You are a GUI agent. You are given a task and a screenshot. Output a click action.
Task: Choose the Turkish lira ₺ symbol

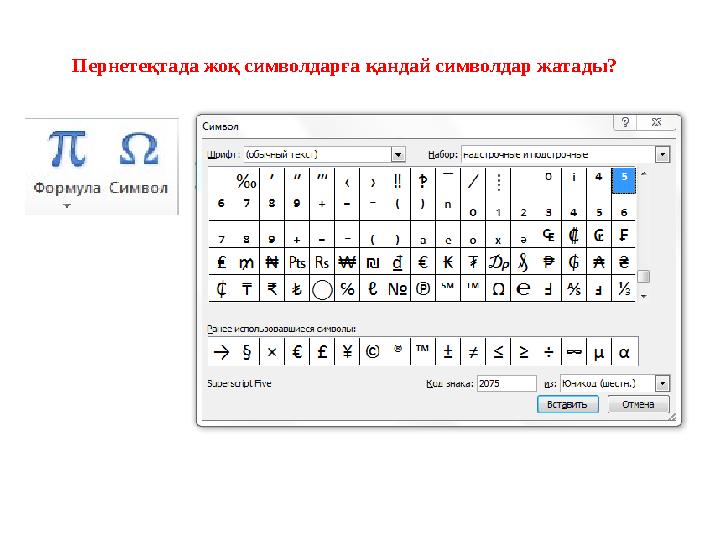click(297, 289)
